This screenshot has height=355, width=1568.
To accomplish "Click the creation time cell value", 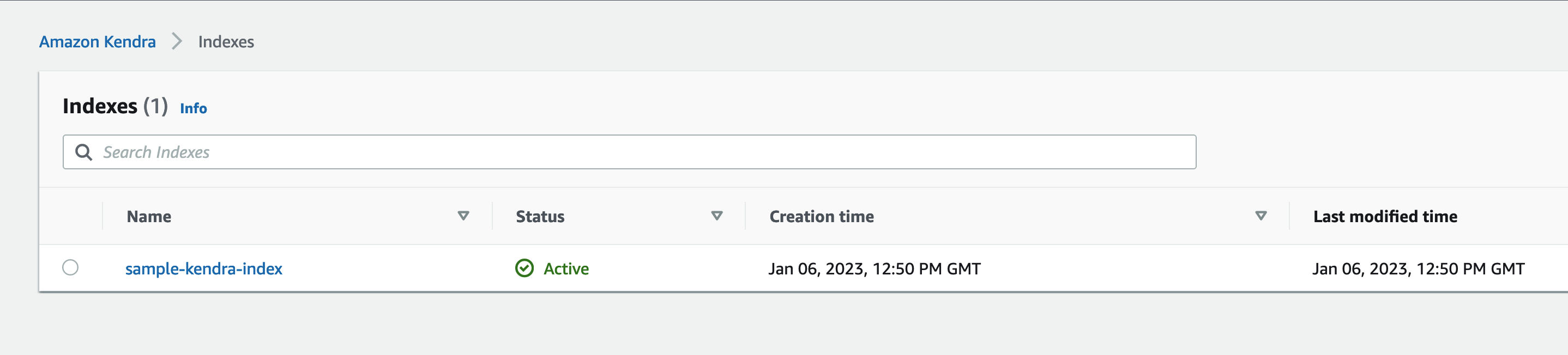I will [874, 268].
